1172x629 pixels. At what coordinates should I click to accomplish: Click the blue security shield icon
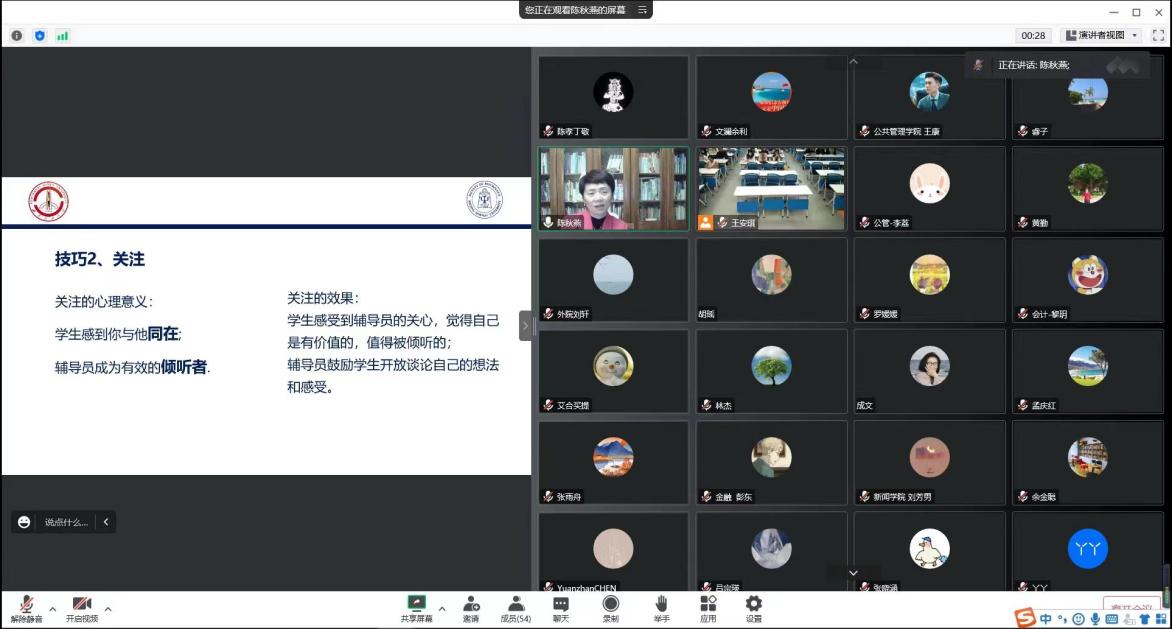[40, 36]
